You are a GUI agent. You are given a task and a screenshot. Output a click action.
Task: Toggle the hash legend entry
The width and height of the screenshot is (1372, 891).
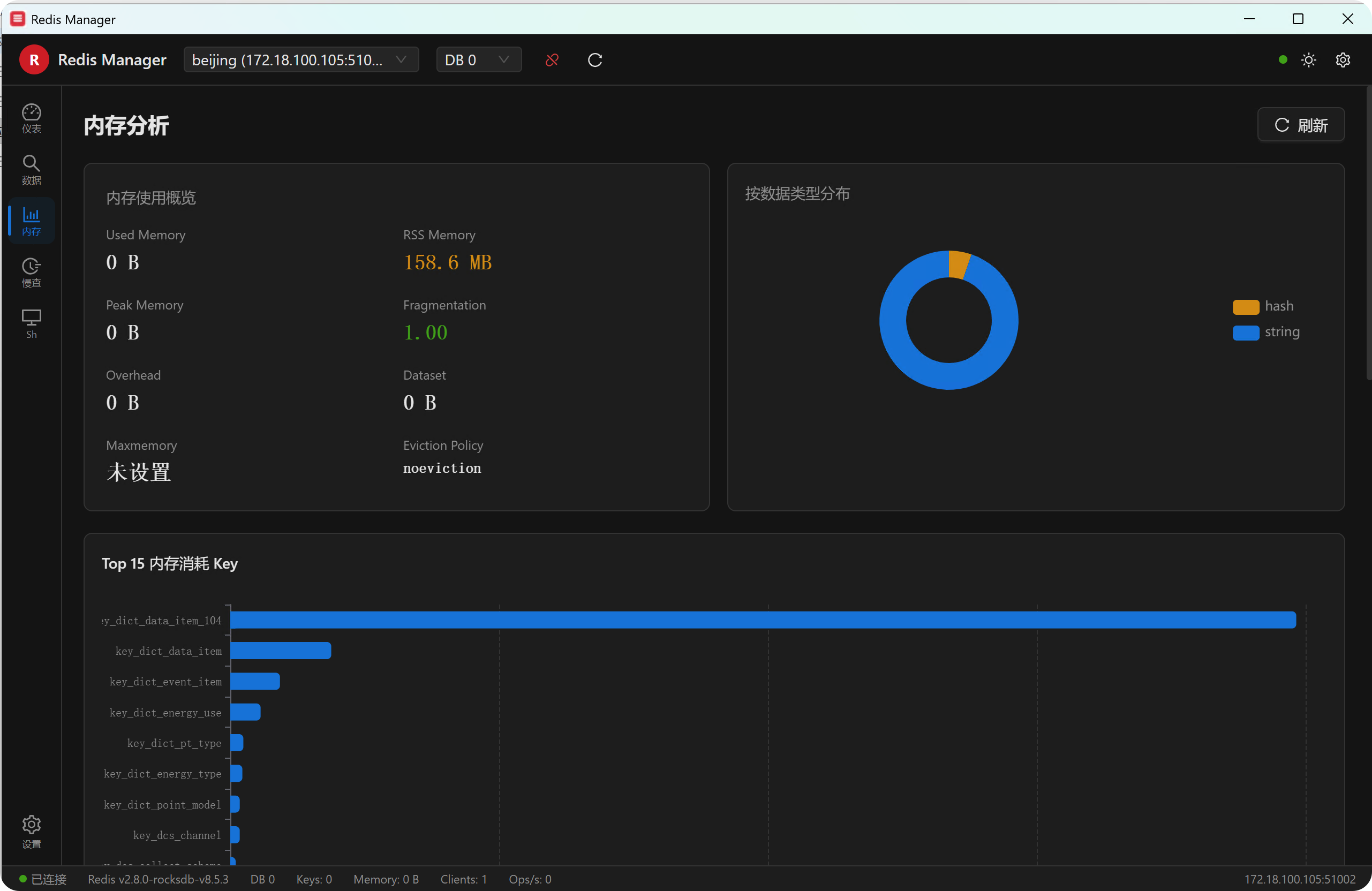point(1263,306)
